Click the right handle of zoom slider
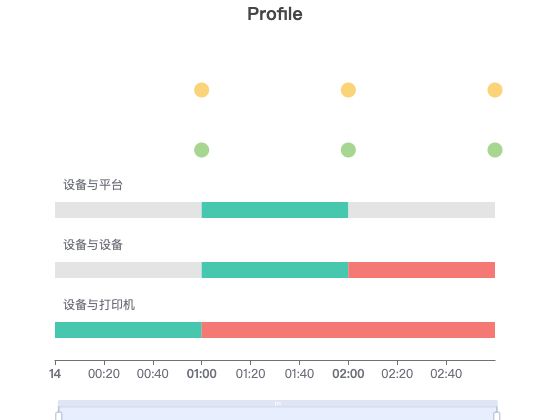Image resolution: width=550 pixels, height=420 pixels. (496, 416)
